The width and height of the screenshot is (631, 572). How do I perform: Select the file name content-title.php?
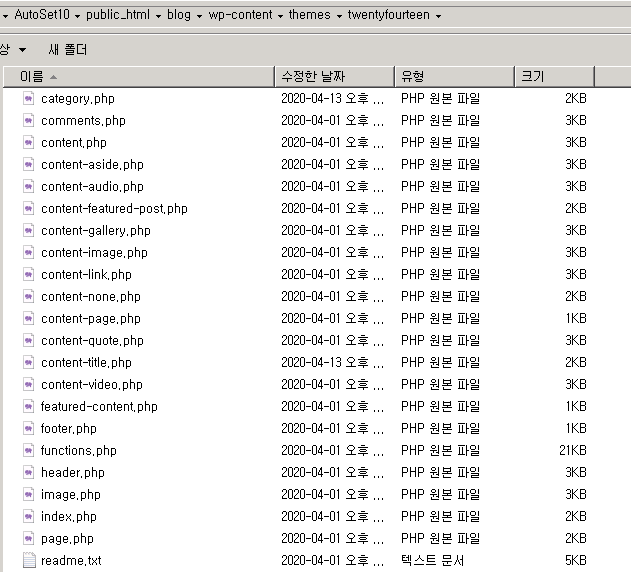point(86,363)
